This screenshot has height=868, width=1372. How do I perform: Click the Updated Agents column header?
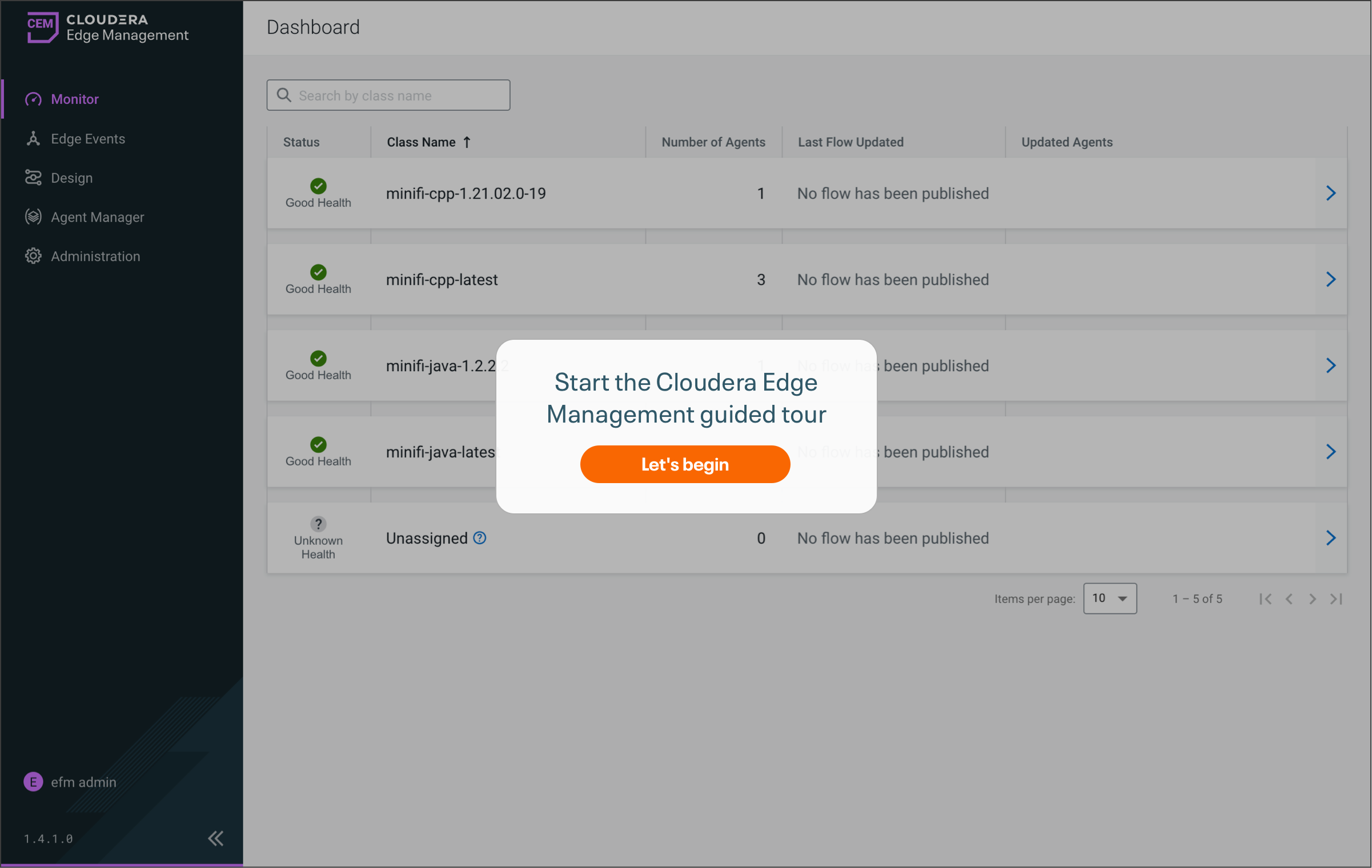1066,142
